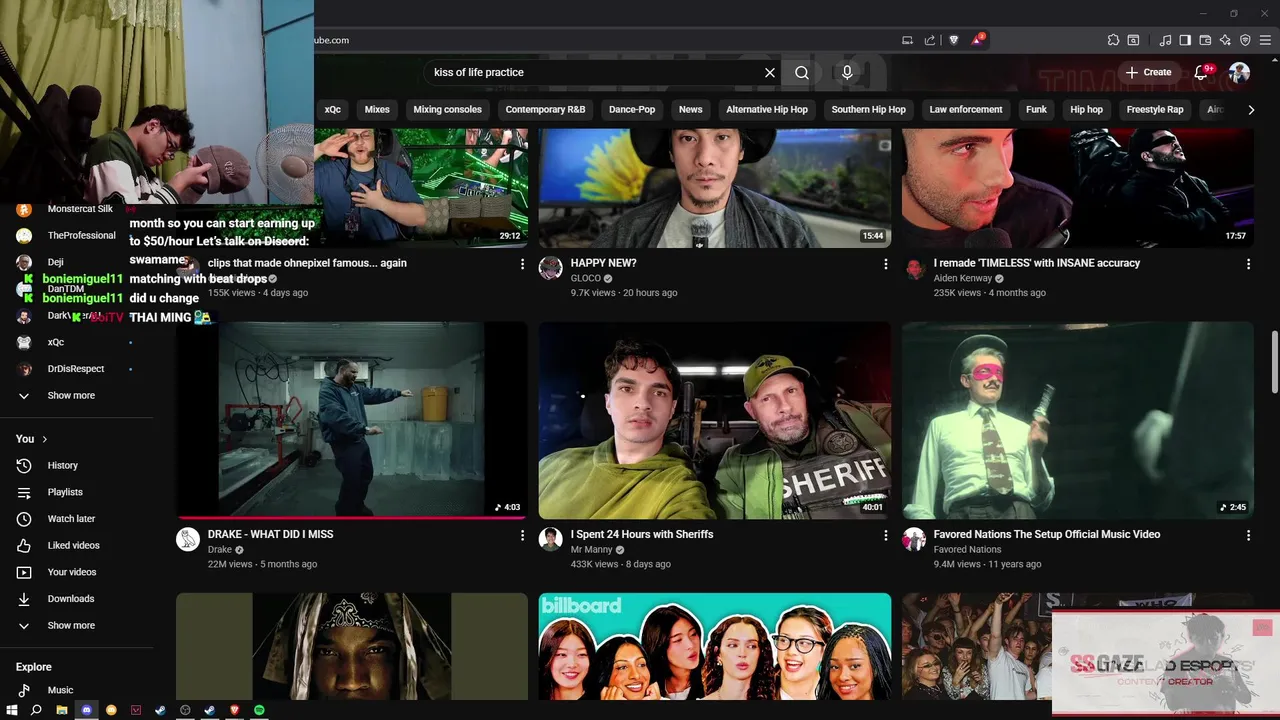Open Brave Rewards triangle icon
This screenshot has height=720, width=1280.
click(977, 40)
